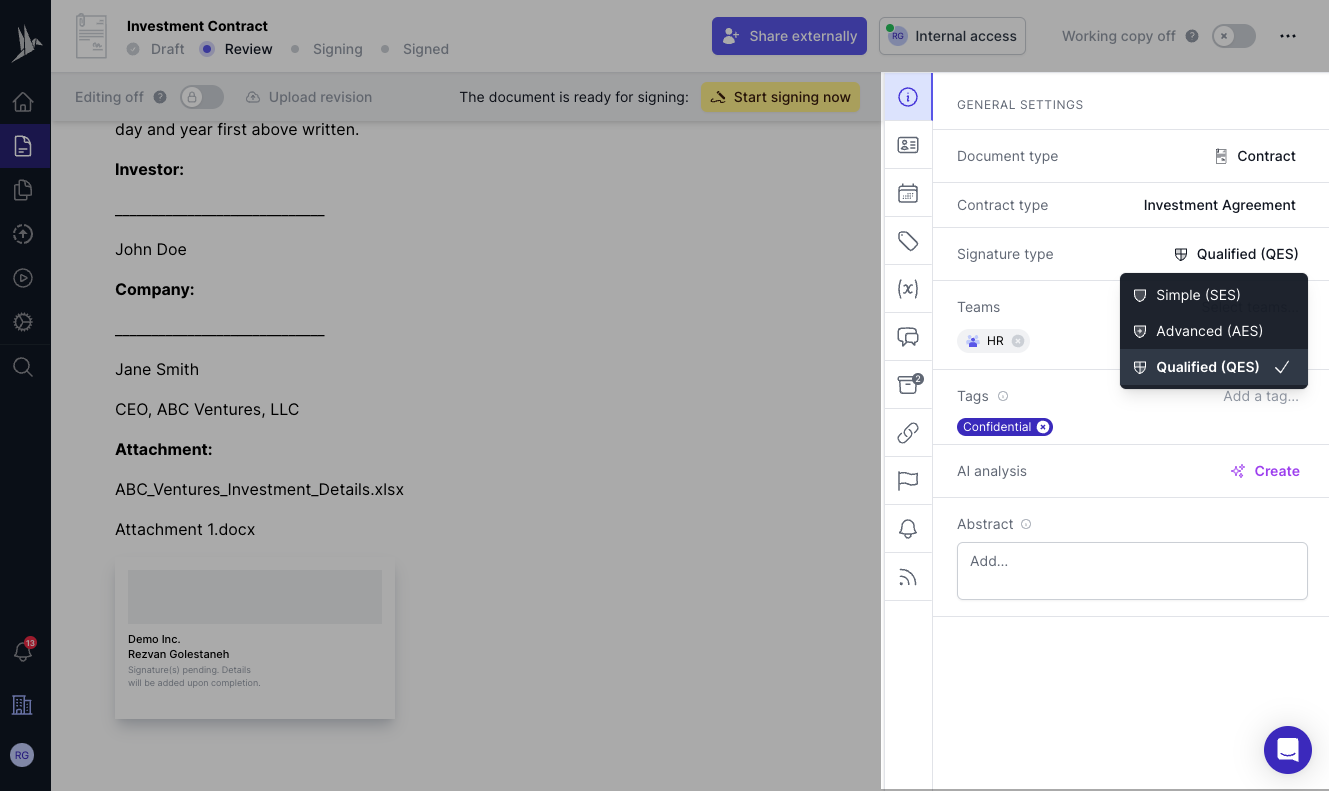Image resolution: width=1329 pixels, height=791 pixels.
Task: Open the search magnifier in left sidebar
Action: (x=23, y=366)
